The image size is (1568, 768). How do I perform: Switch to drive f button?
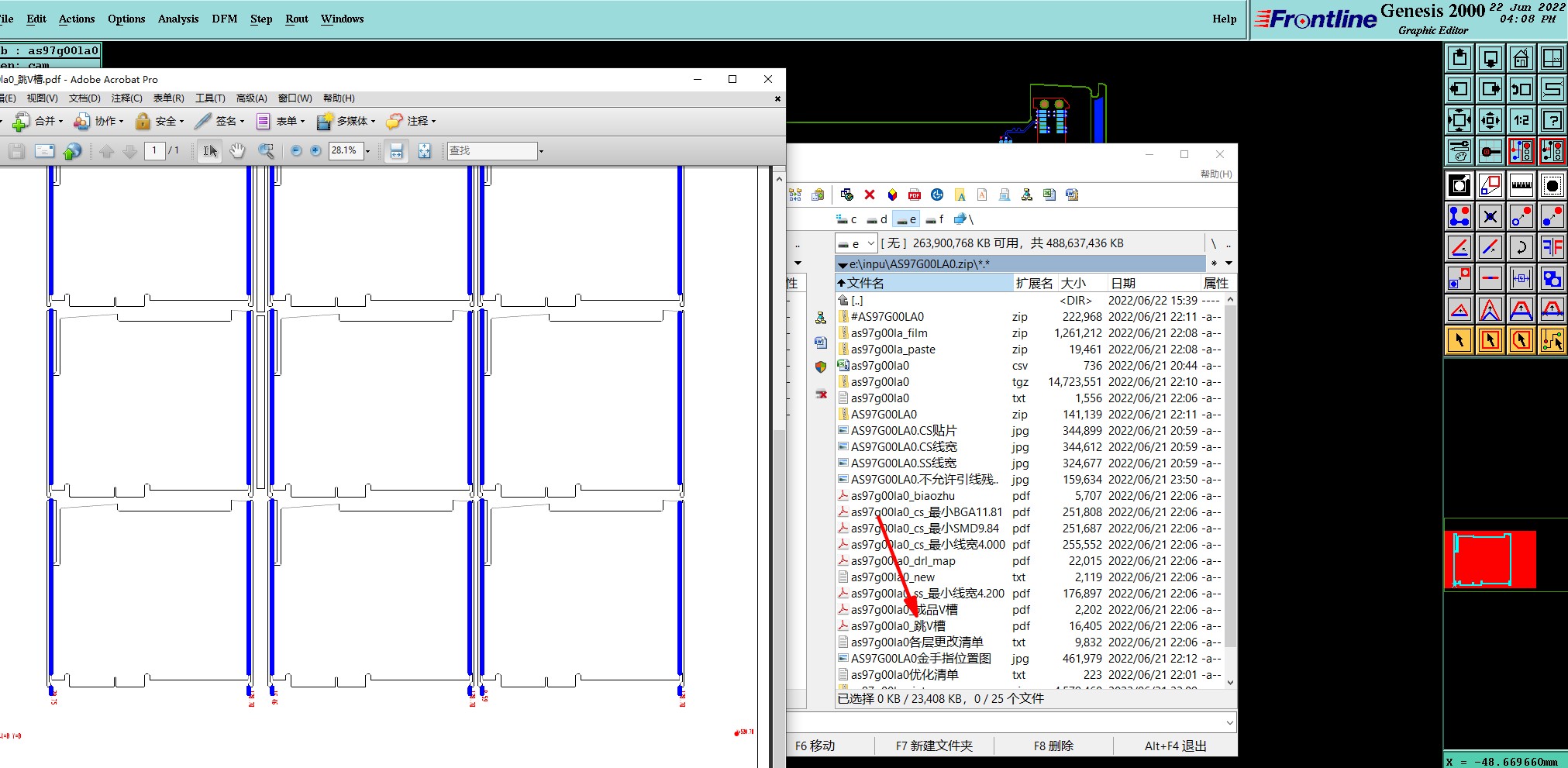coord(935,219)
